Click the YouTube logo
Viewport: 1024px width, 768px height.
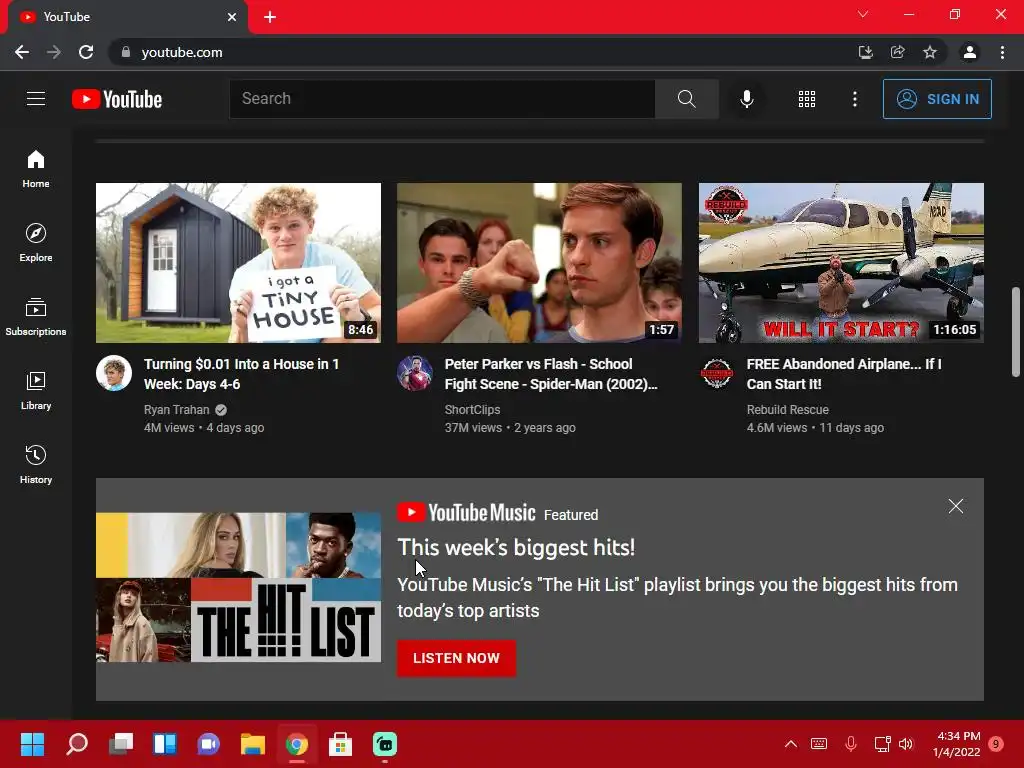117,99
